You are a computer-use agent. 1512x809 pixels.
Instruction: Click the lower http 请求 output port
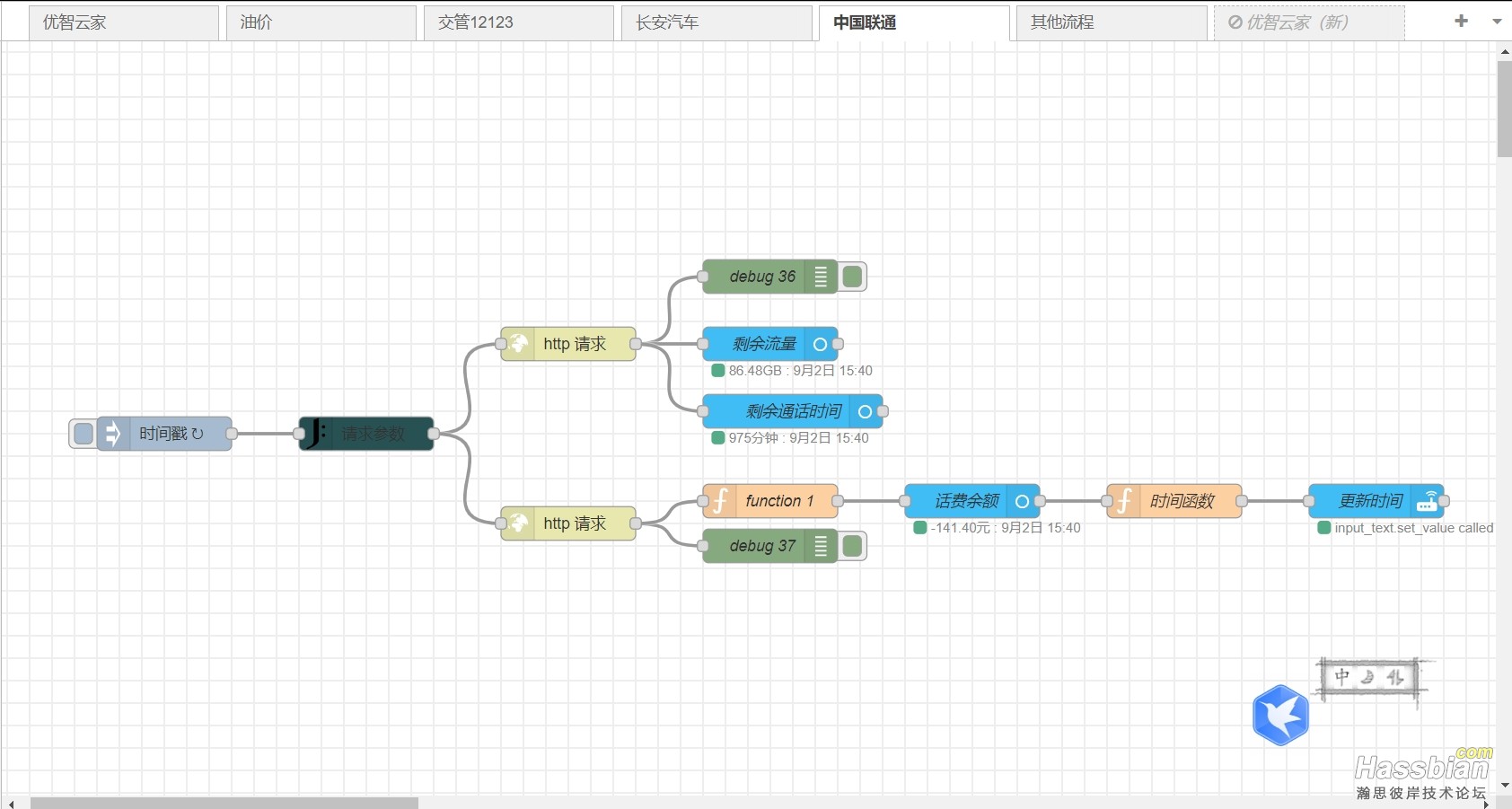[x=636, y=523]
